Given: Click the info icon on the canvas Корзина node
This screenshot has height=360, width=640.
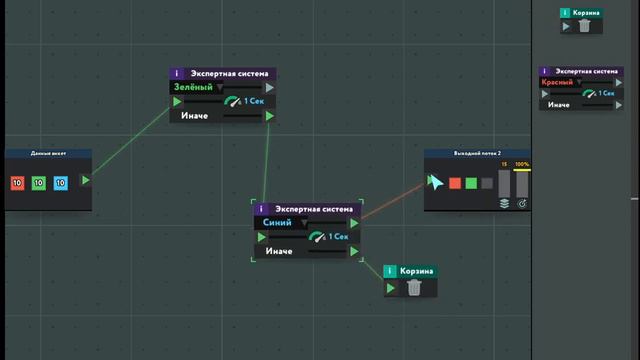Looking at the screenshot, I should tap(389, 271).
